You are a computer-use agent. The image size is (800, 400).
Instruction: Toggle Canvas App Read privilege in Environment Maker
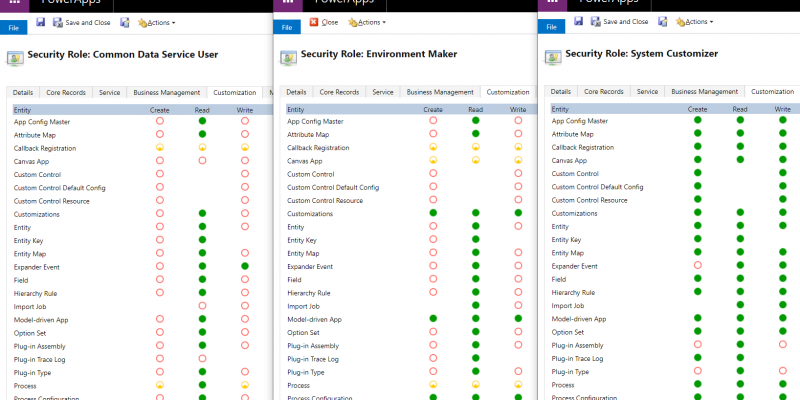click(x=476, y=160)
